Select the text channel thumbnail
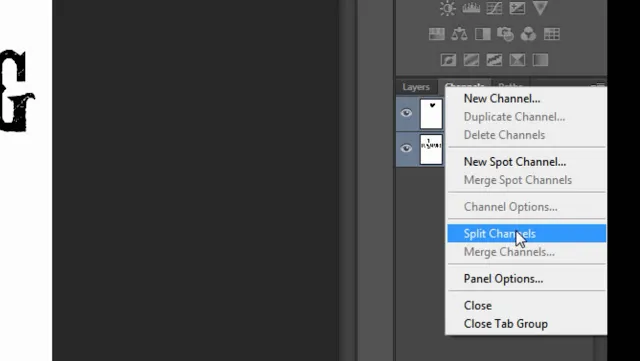This screenshot has height=361, width=640. (431, 149)
